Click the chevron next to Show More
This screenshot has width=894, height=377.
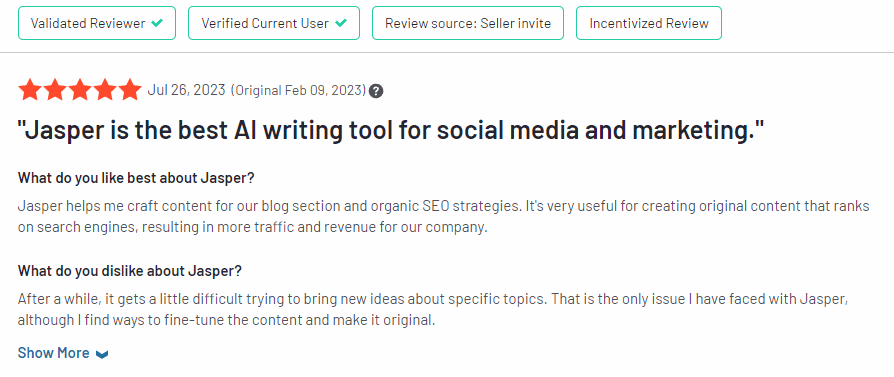102,354
